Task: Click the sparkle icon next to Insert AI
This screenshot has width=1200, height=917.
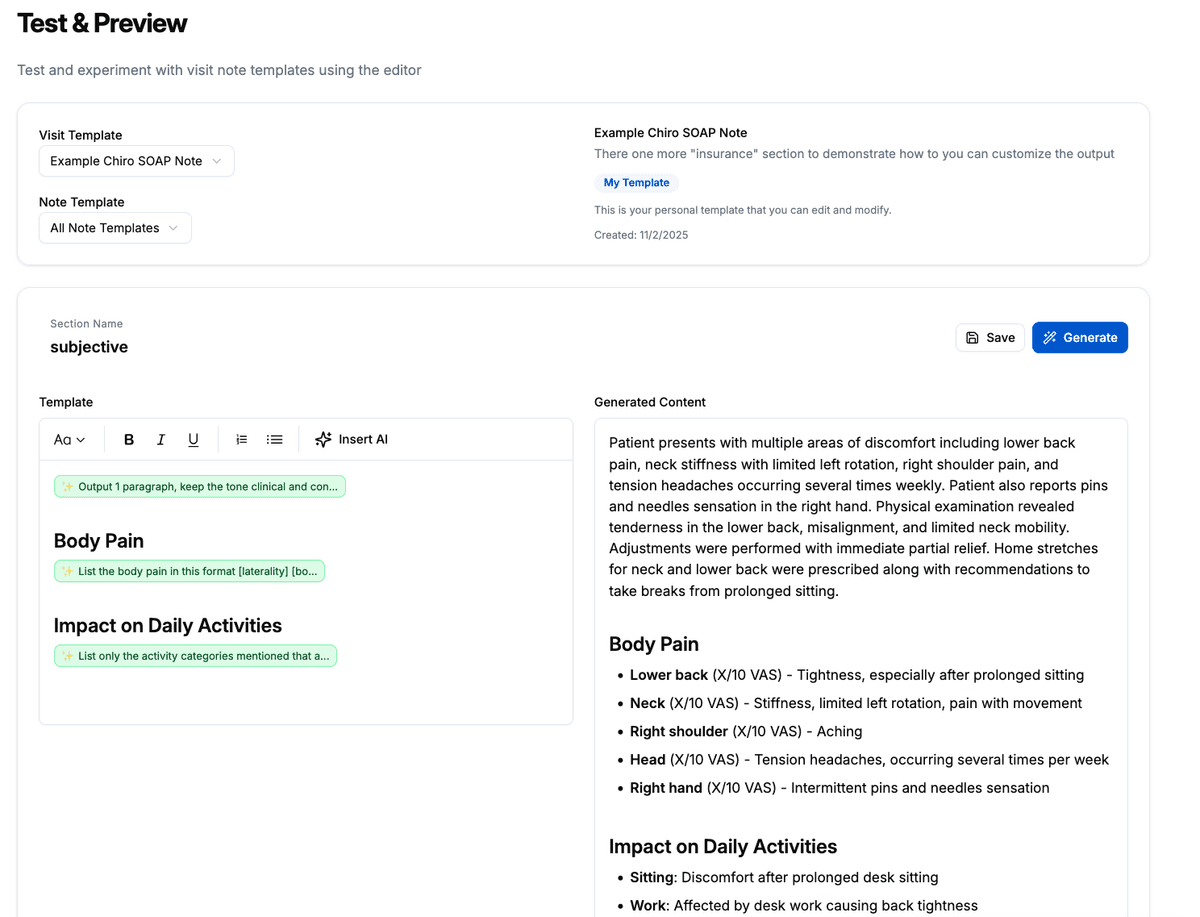Action: tap(322, 438)
